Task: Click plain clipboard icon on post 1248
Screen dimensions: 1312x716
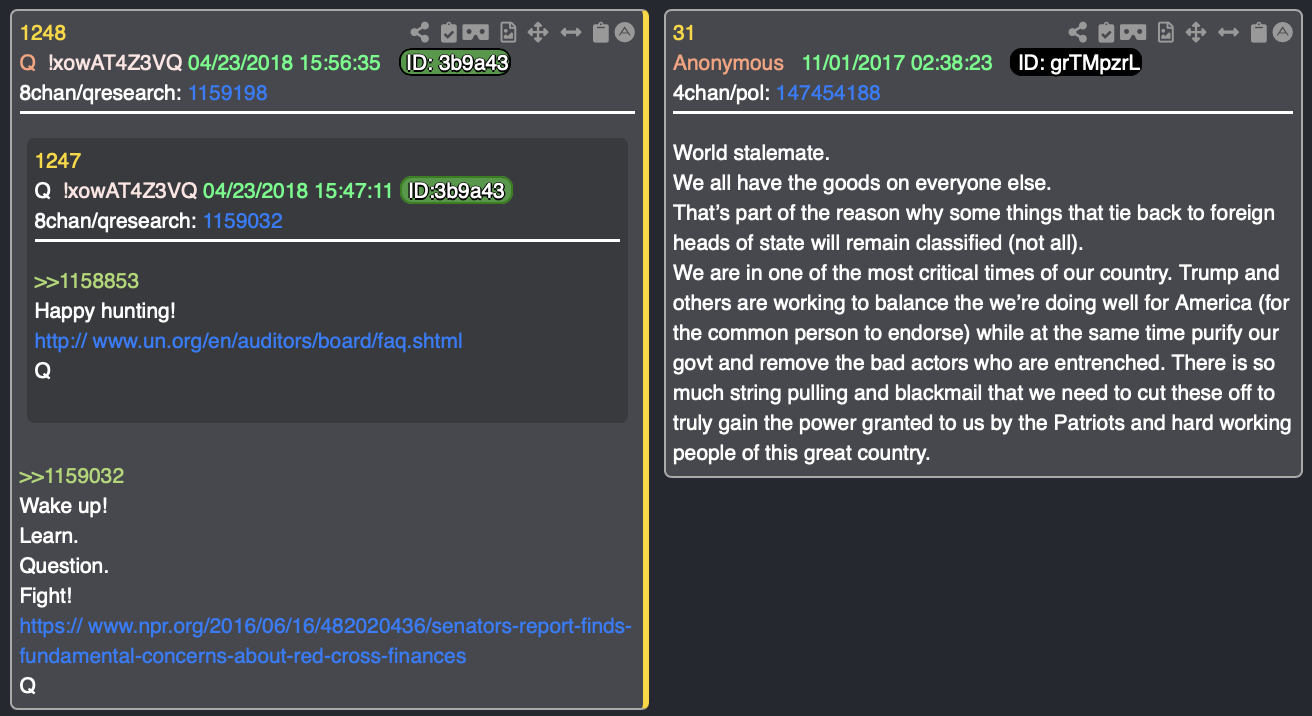Action: pos(600,32)
